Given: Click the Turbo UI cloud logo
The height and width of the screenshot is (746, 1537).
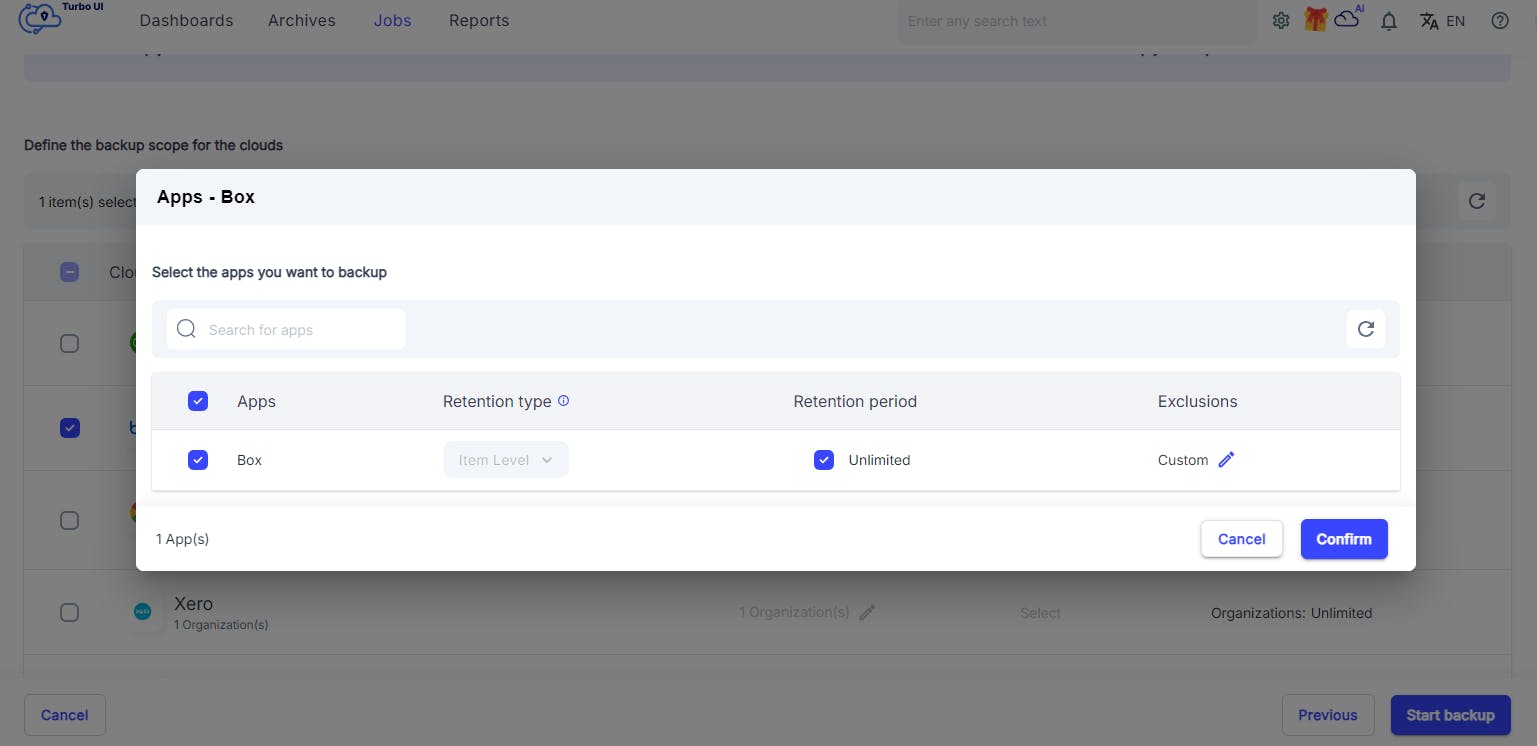Looking at the screenshot, I should pos(41,19).
